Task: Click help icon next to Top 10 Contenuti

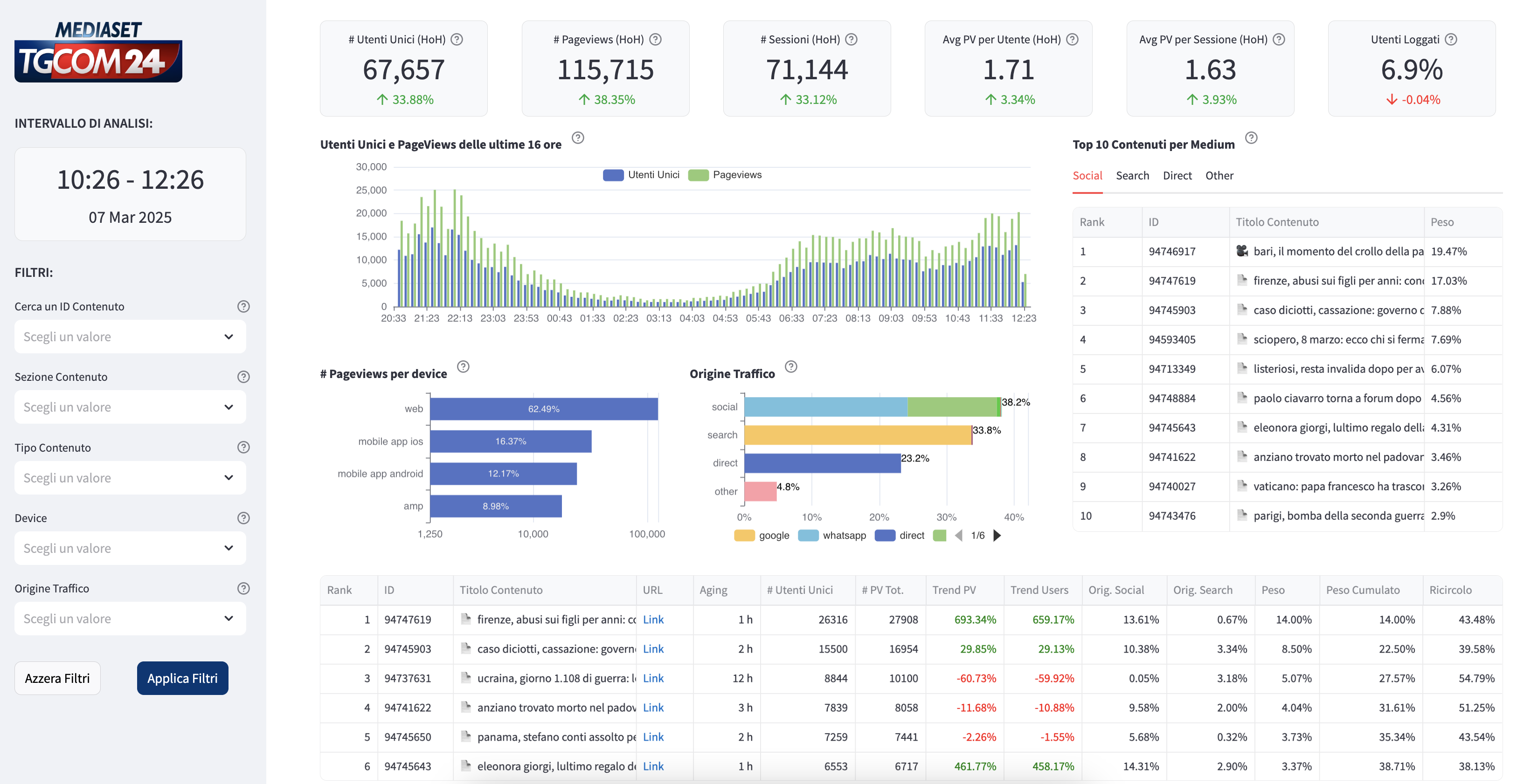Action: [1251, 138]
